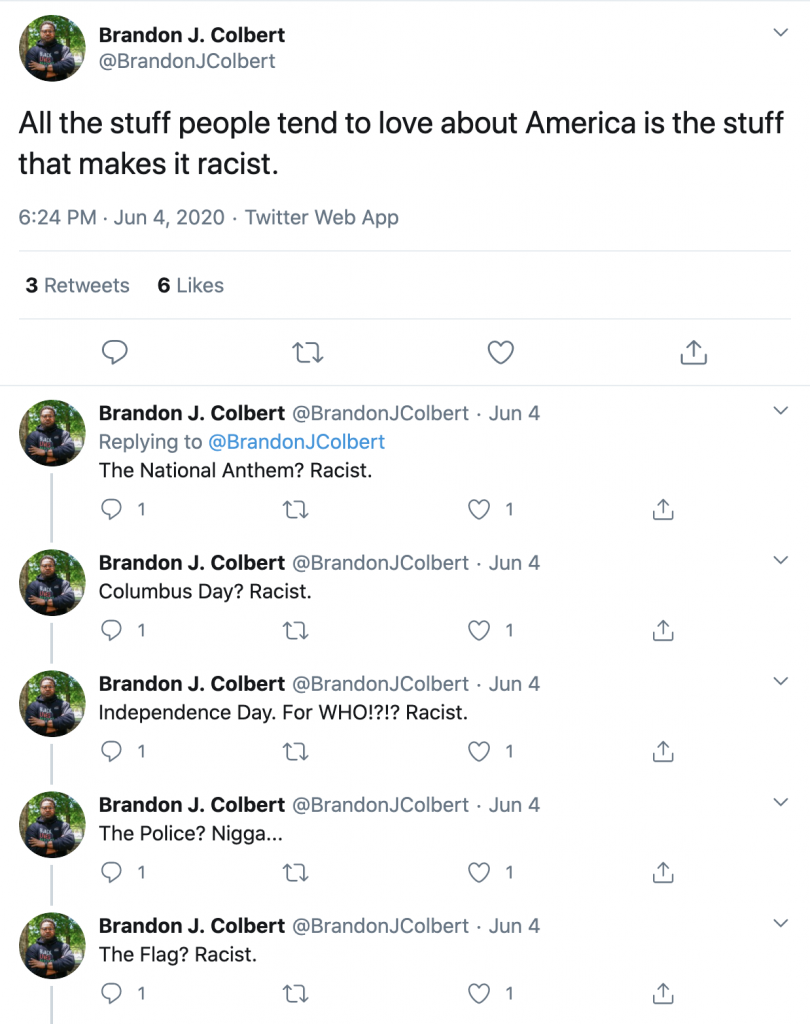Like the main tweet with heart icon
810x1024 pixels.
500,352
